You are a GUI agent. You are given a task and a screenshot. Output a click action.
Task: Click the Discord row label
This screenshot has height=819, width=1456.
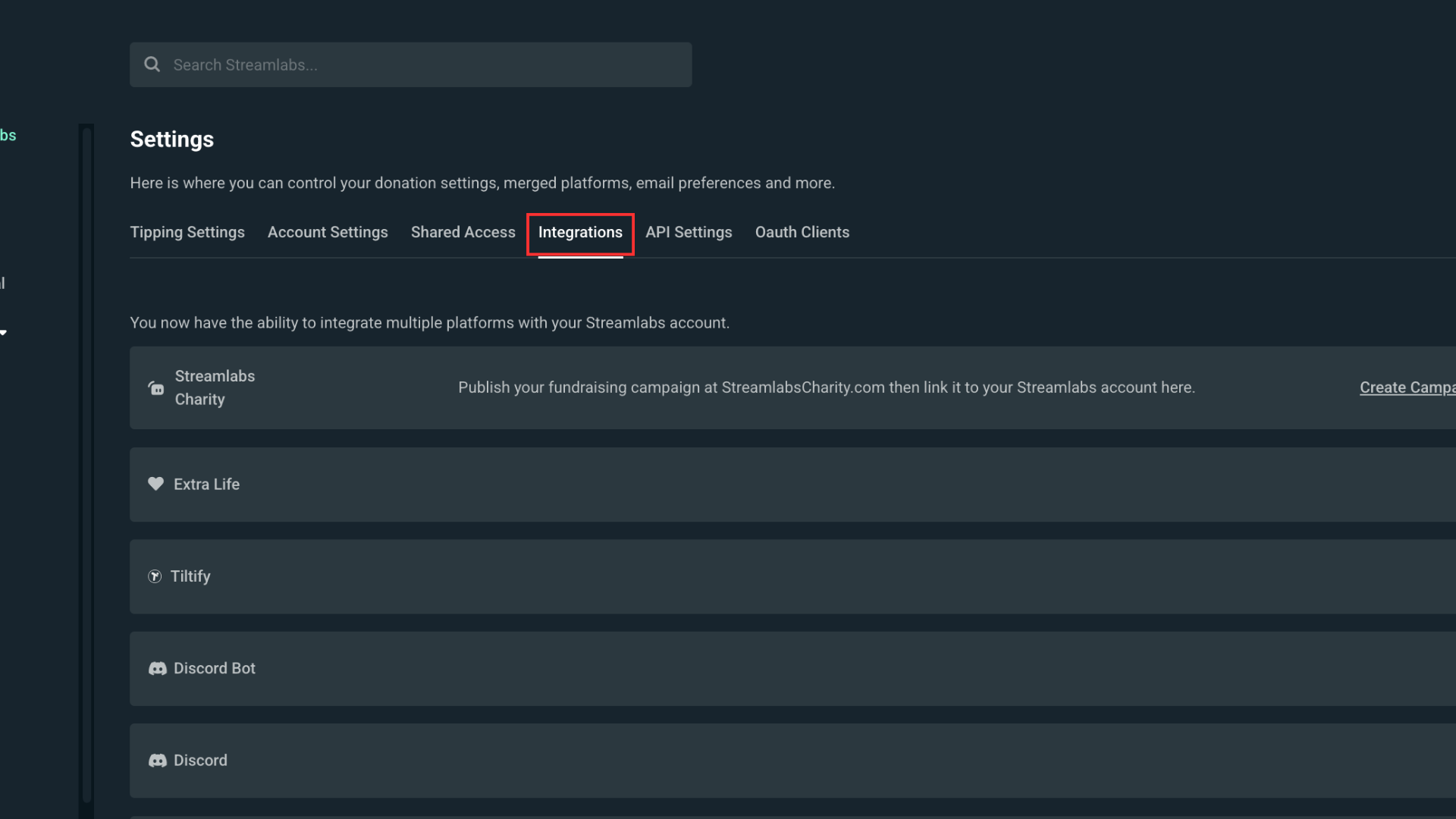click(200, 760)
